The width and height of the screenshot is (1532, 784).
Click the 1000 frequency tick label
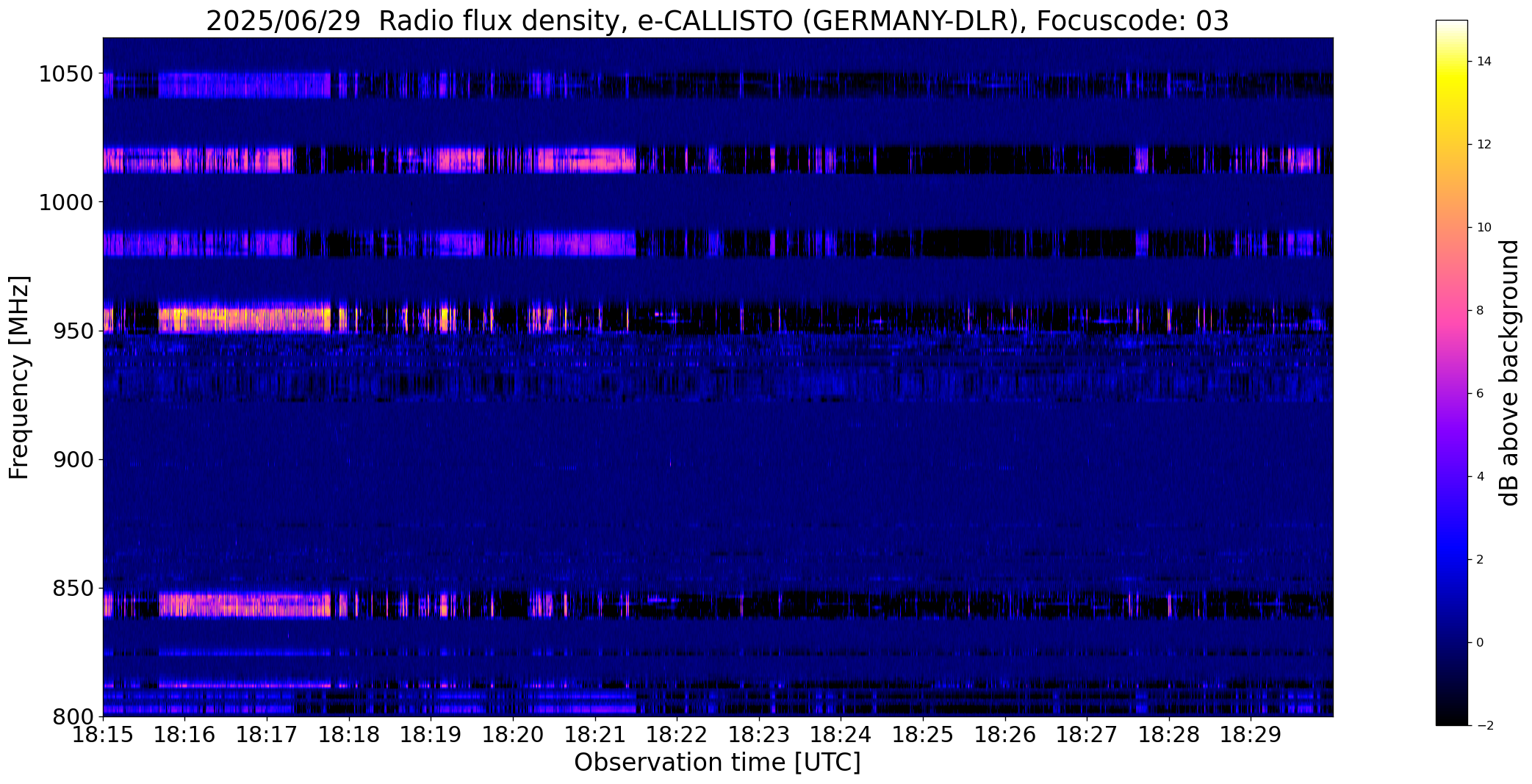pos(66,203)
